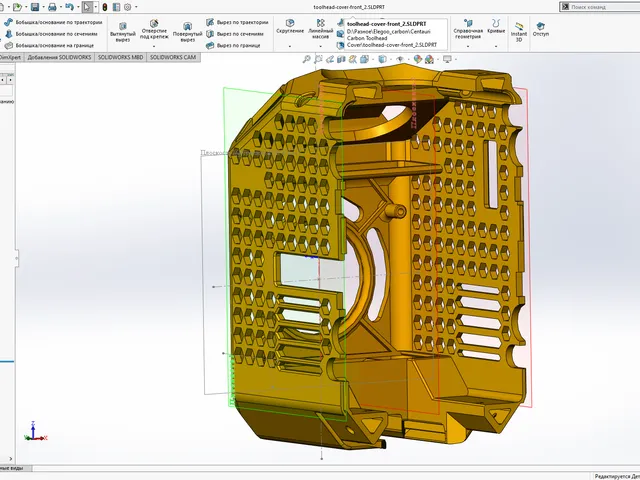The image size is (640, 480).
Task: Toggle Hide/Show Items eye icon
Action: tap(400, 59)
